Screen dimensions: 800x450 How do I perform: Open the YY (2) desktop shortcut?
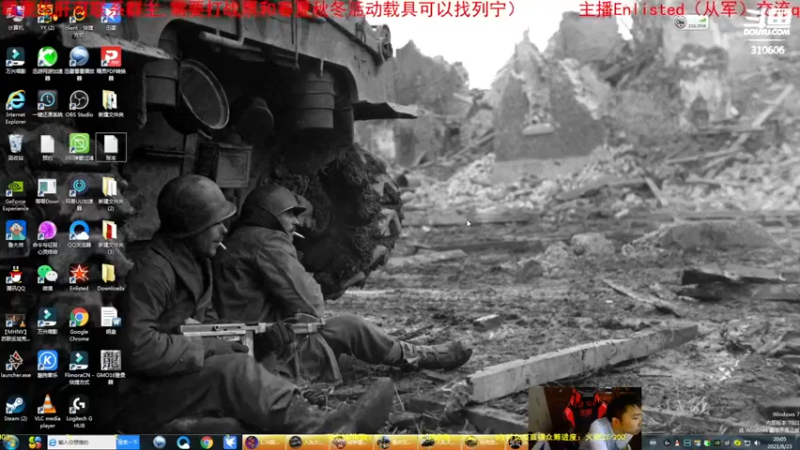coord(47,17)
